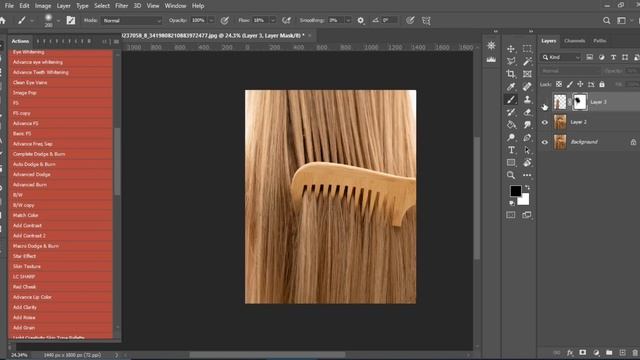
Task: Open the Edit Toolbar three-dots button
Action: [527, 175]
